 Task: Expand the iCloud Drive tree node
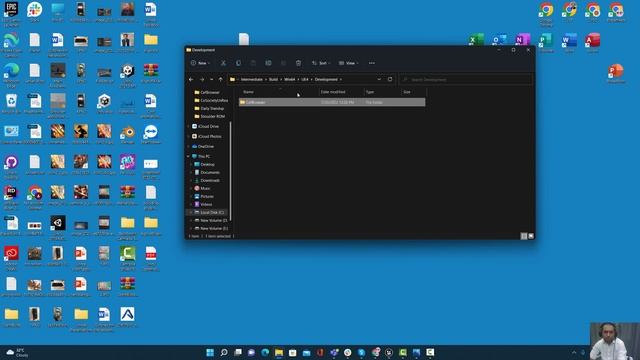click(188, 127)
